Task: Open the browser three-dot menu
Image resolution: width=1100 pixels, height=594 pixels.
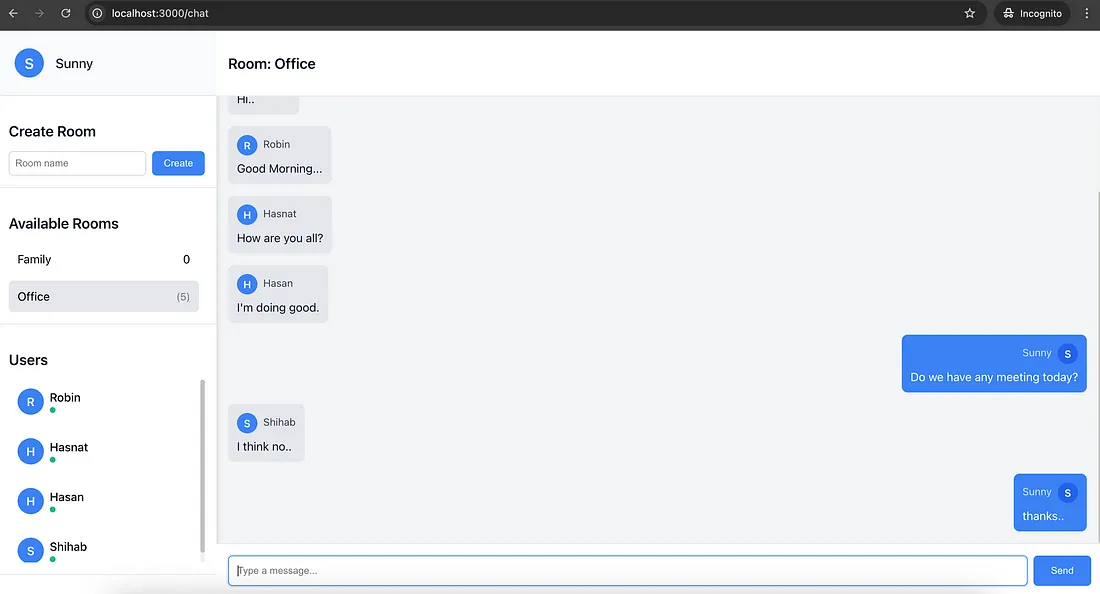Action: tap(1086, 13)
